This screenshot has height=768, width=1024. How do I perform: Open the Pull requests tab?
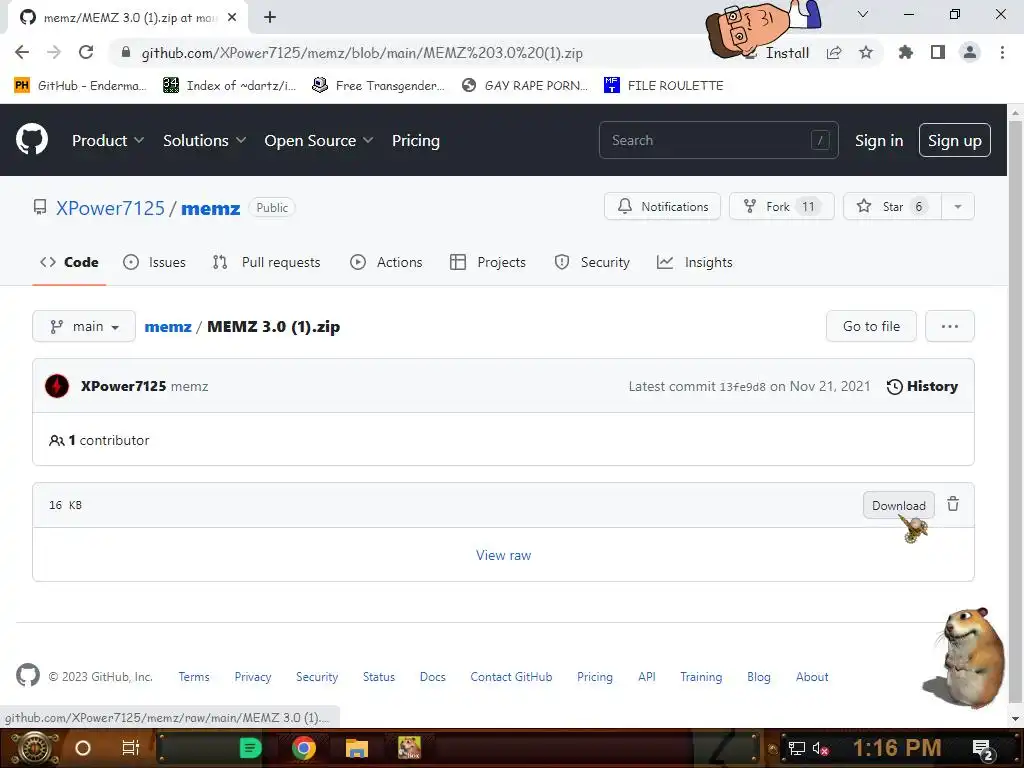click(x=266, y=262)
